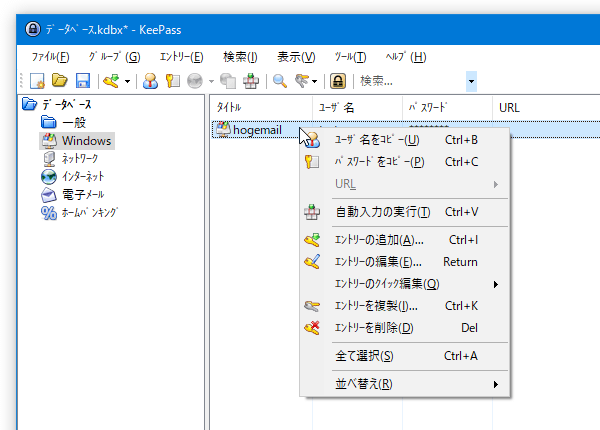Open the グループ(G) menu

pos(114,57)
